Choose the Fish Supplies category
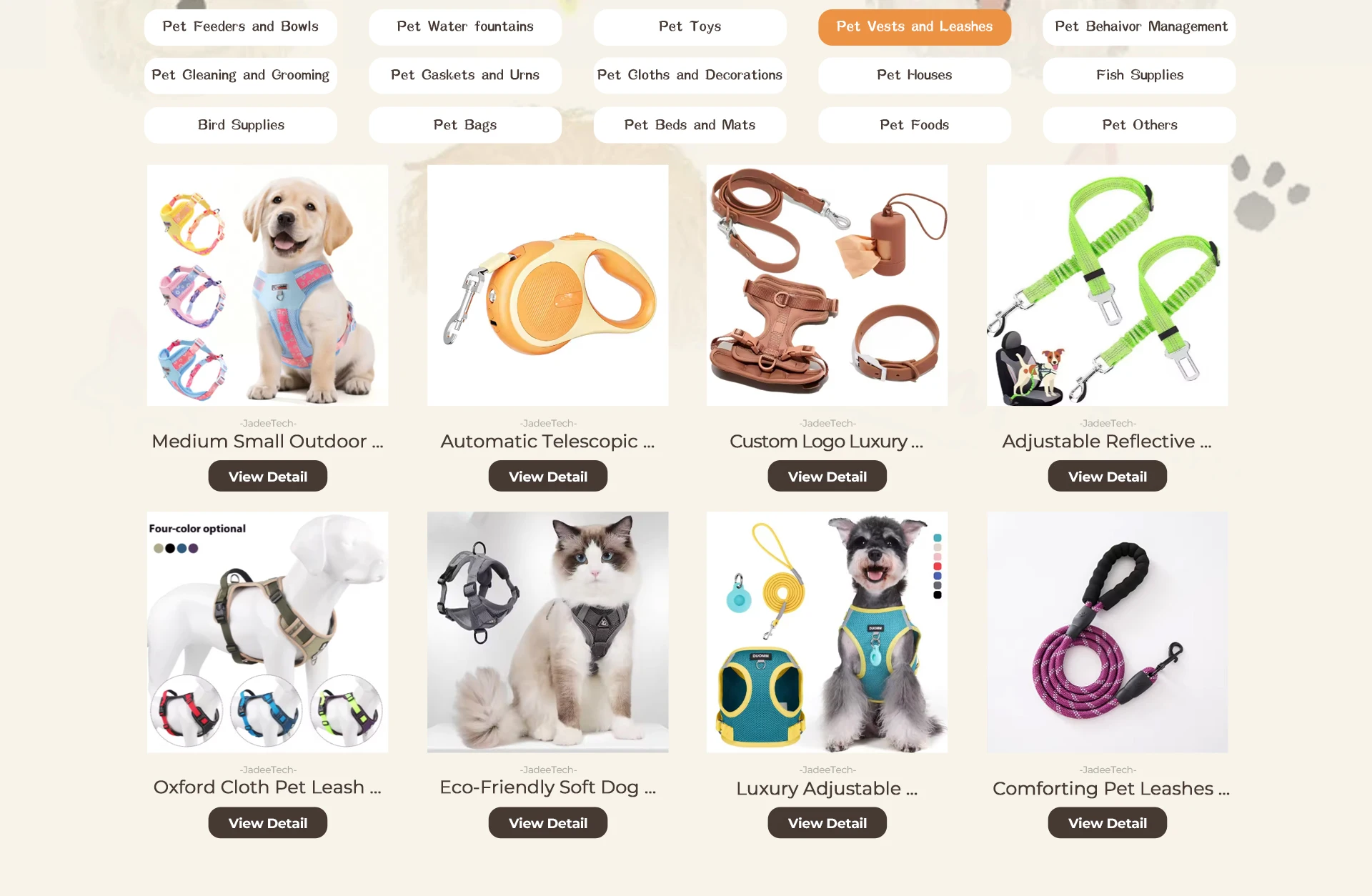 [1139, 76]
